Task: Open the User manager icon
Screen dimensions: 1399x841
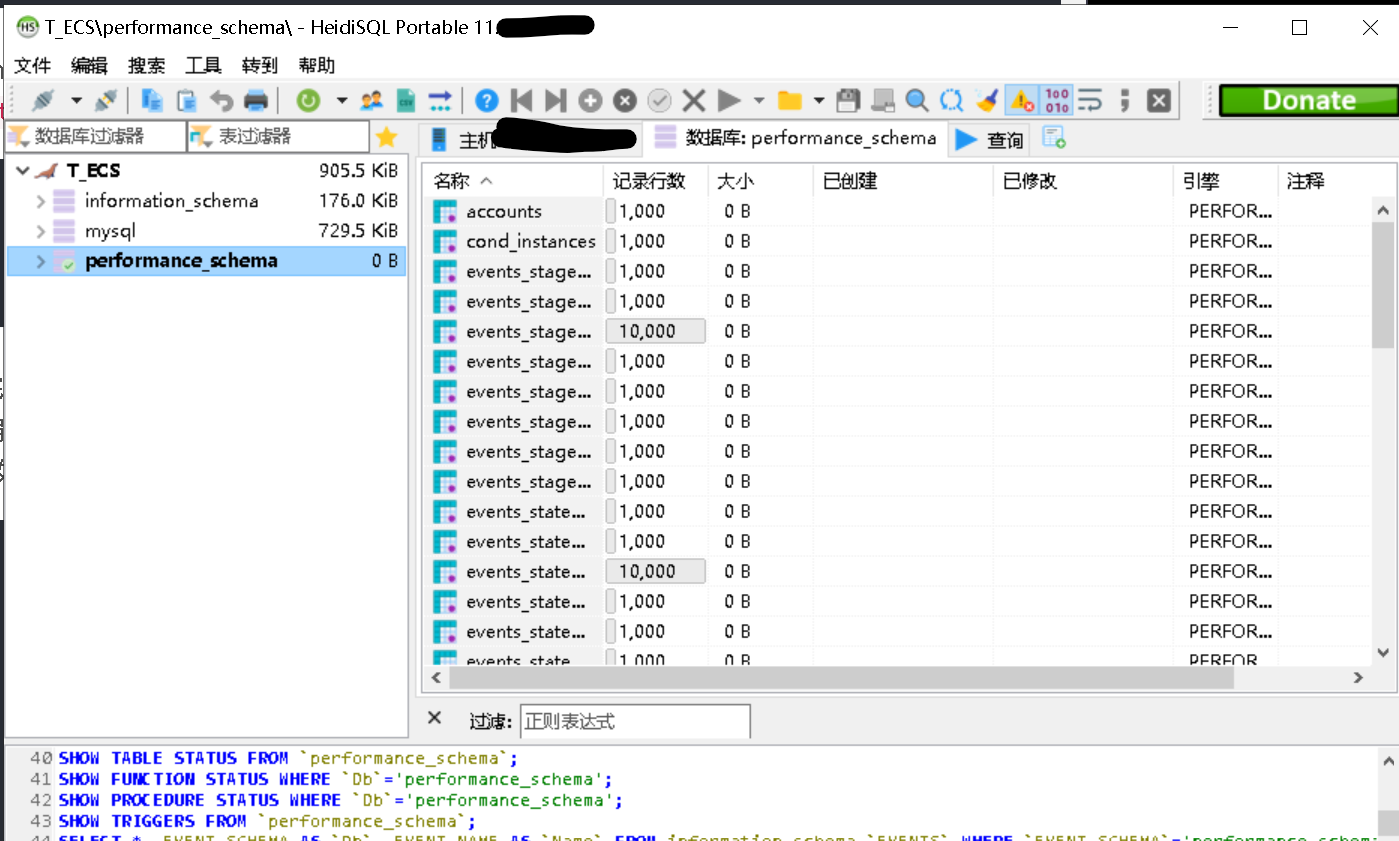Action: 372,100
